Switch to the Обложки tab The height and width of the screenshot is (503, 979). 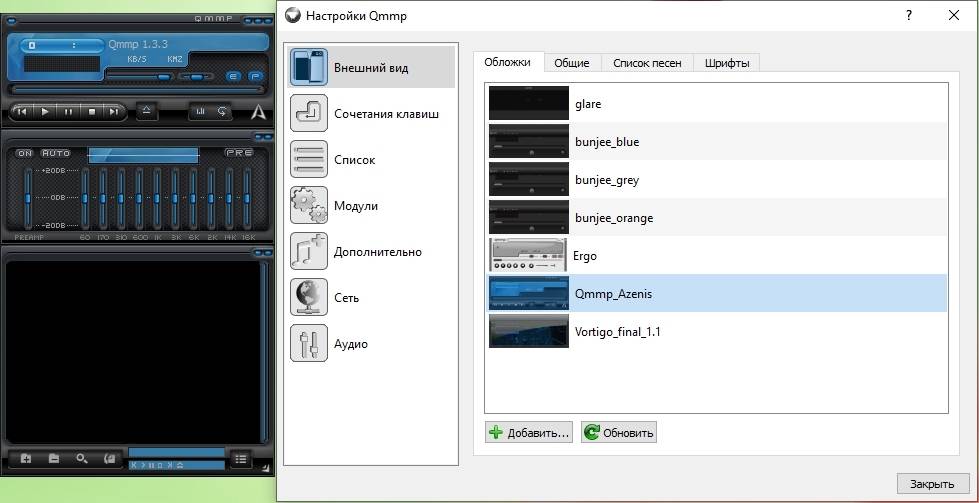click(x=507, y=62)
